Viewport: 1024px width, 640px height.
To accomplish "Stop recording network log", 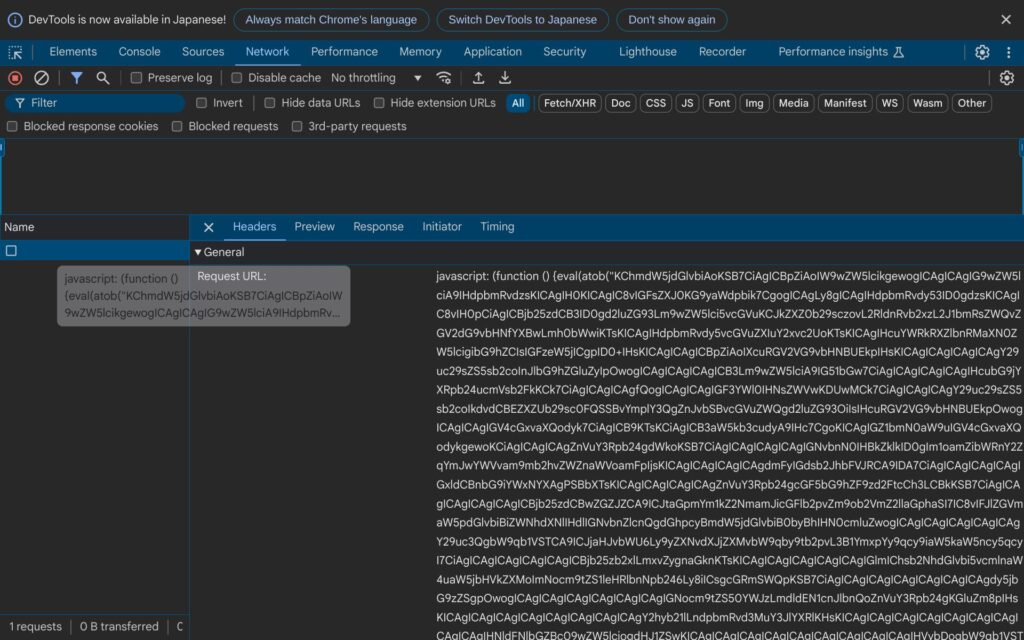I will (15, 78).
